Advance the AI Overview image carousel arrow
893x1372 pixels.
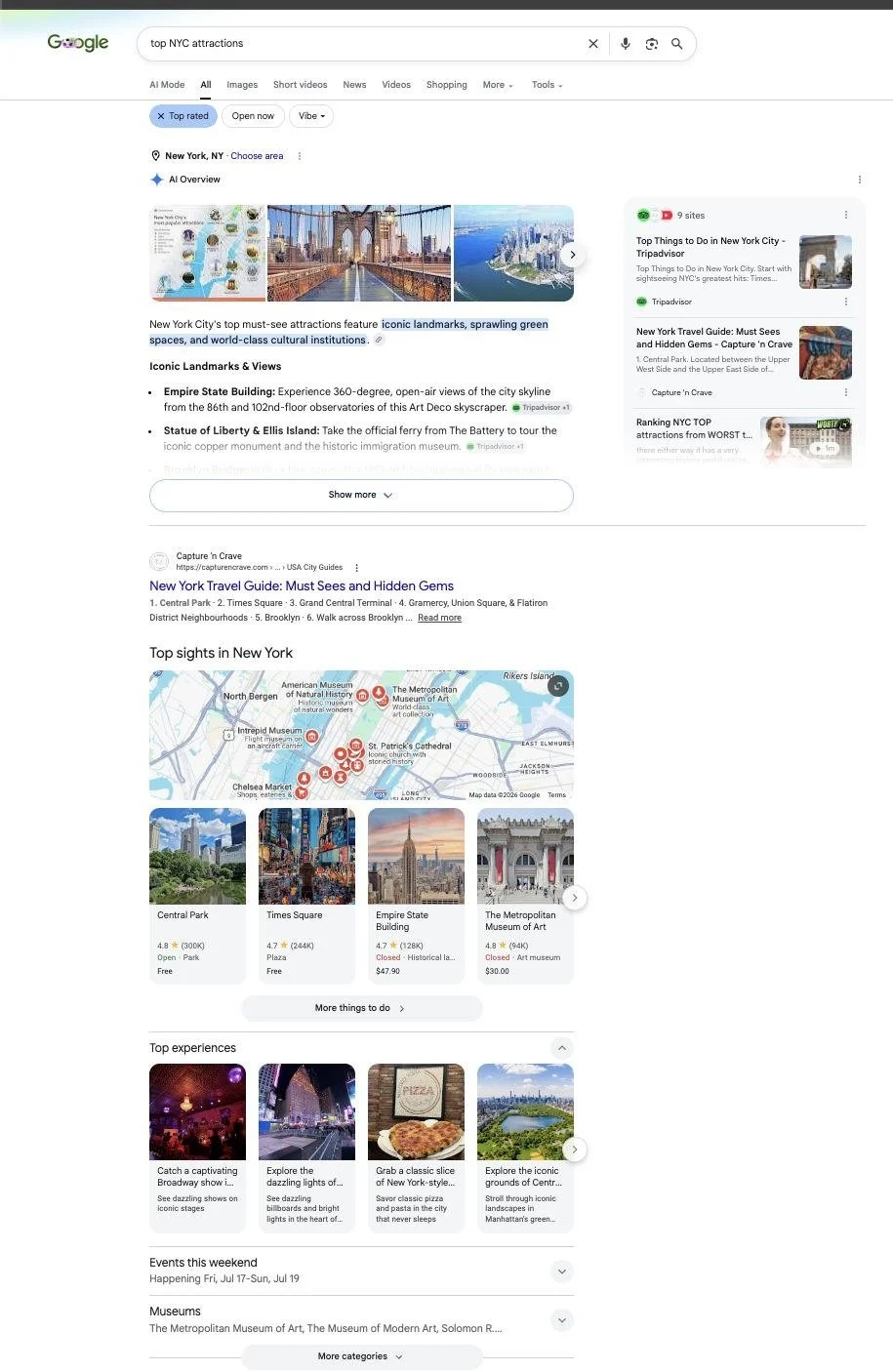coord(573,254)
